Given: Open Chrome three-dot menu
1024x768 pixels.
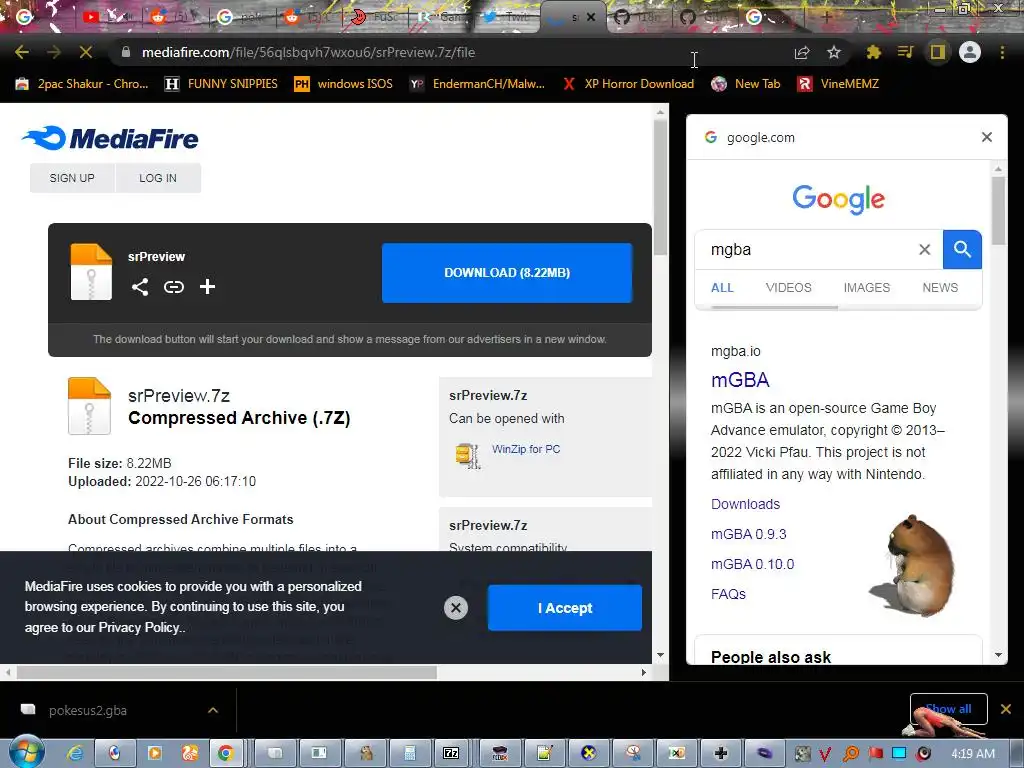Looking at the screenshot, I should [x=1002, y=52].
